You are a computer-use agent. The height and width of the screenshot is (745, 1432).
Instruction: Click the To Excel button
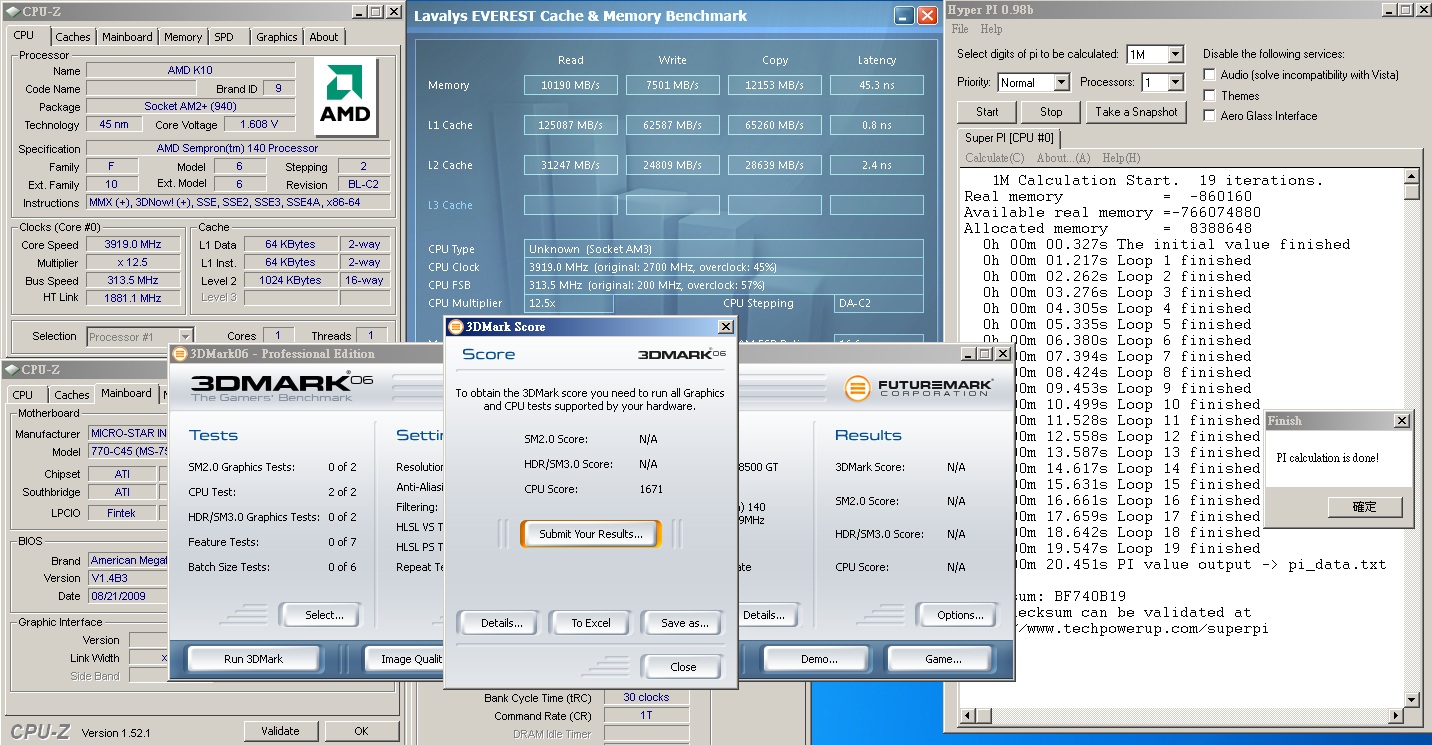click(x=591, y=622)
